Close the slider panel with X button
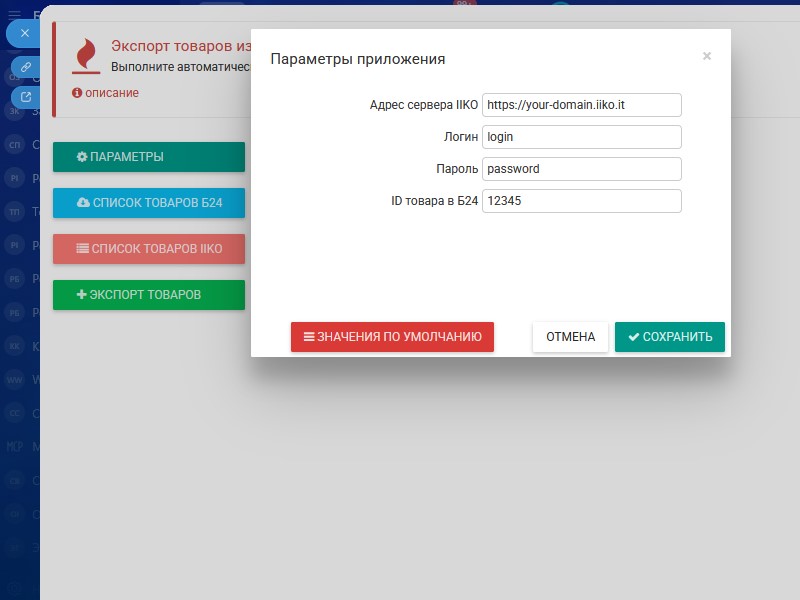Viewport: 800px width, 600px height. (24, 34)
